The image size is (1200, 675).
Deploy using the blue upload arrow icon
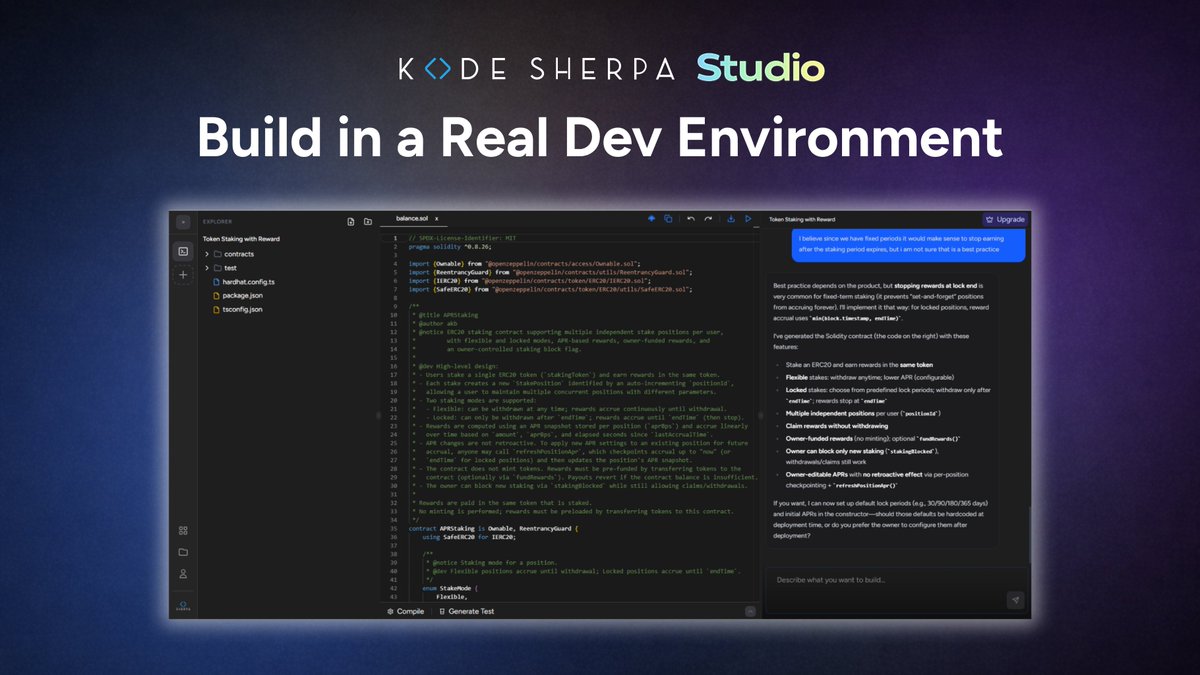coord(652,218)
